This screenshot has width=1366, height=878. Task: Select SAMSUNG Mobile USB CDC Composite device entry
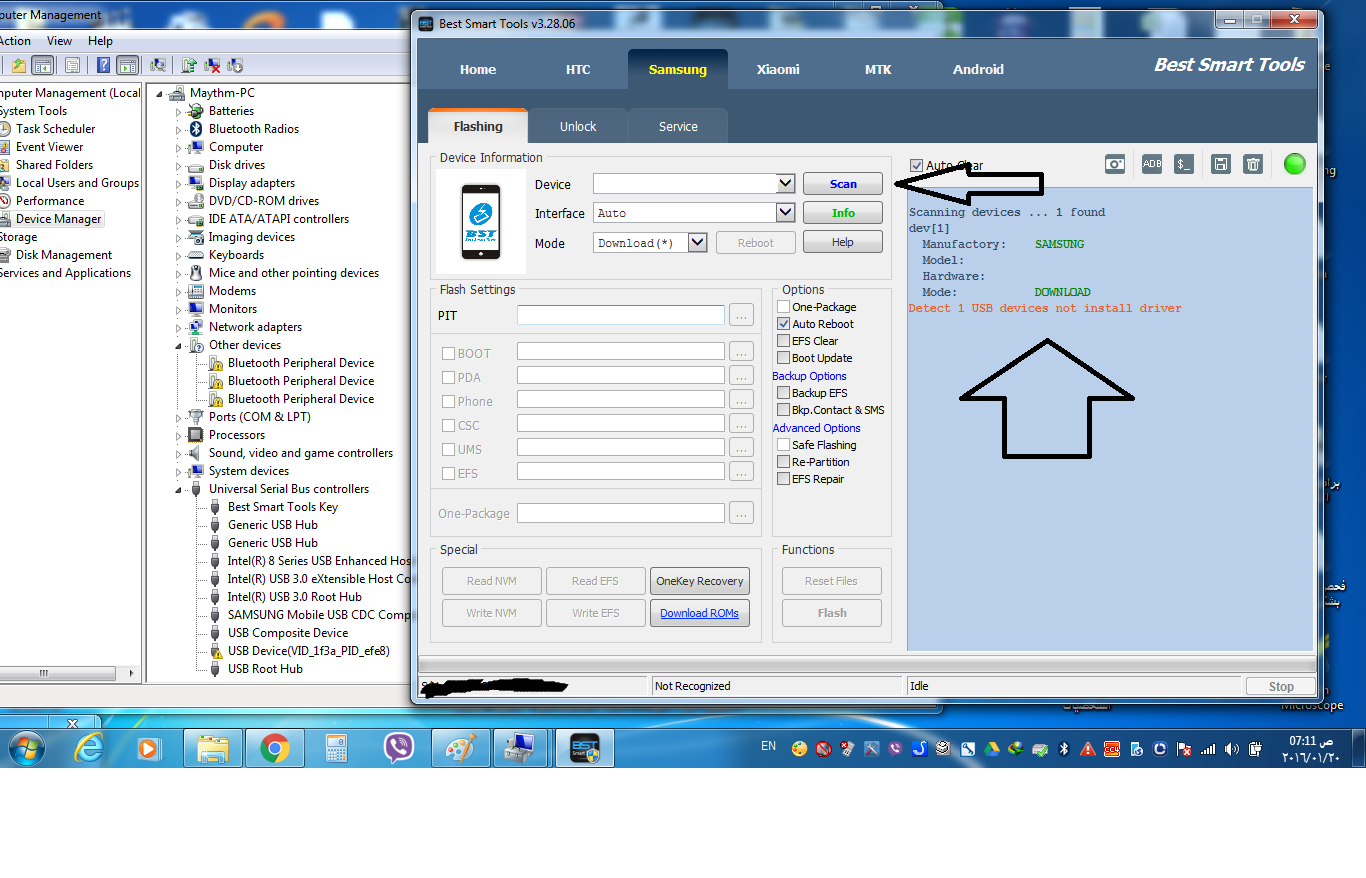click(x=319, y=615)
